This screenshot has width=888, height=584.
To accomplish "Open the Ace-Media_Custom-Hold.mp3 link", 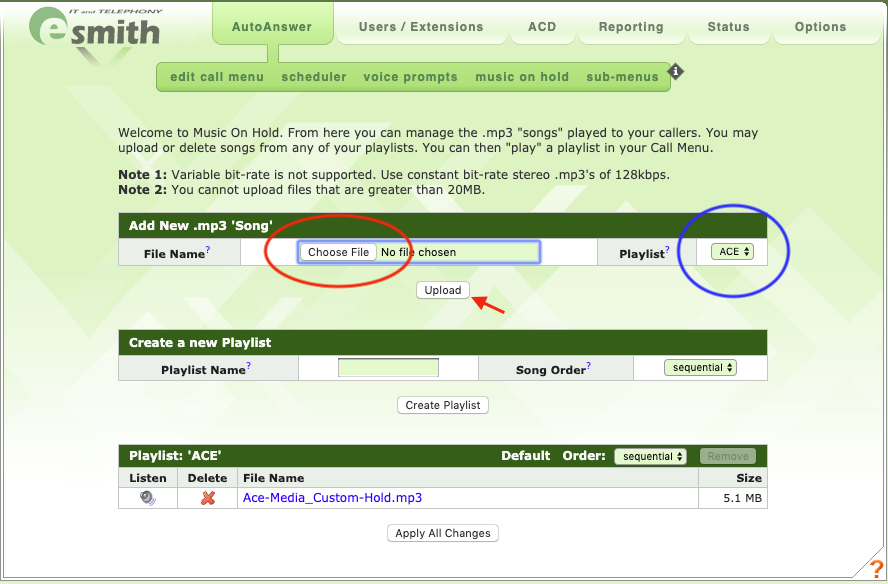I will pyautogui.click(x=332, y=498).
